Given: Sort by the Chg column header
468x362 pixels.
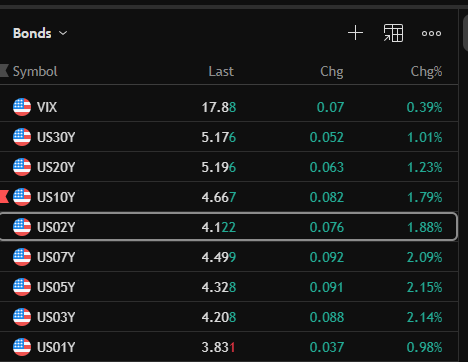Looking at the screenshot, I should tap(332, 71).
